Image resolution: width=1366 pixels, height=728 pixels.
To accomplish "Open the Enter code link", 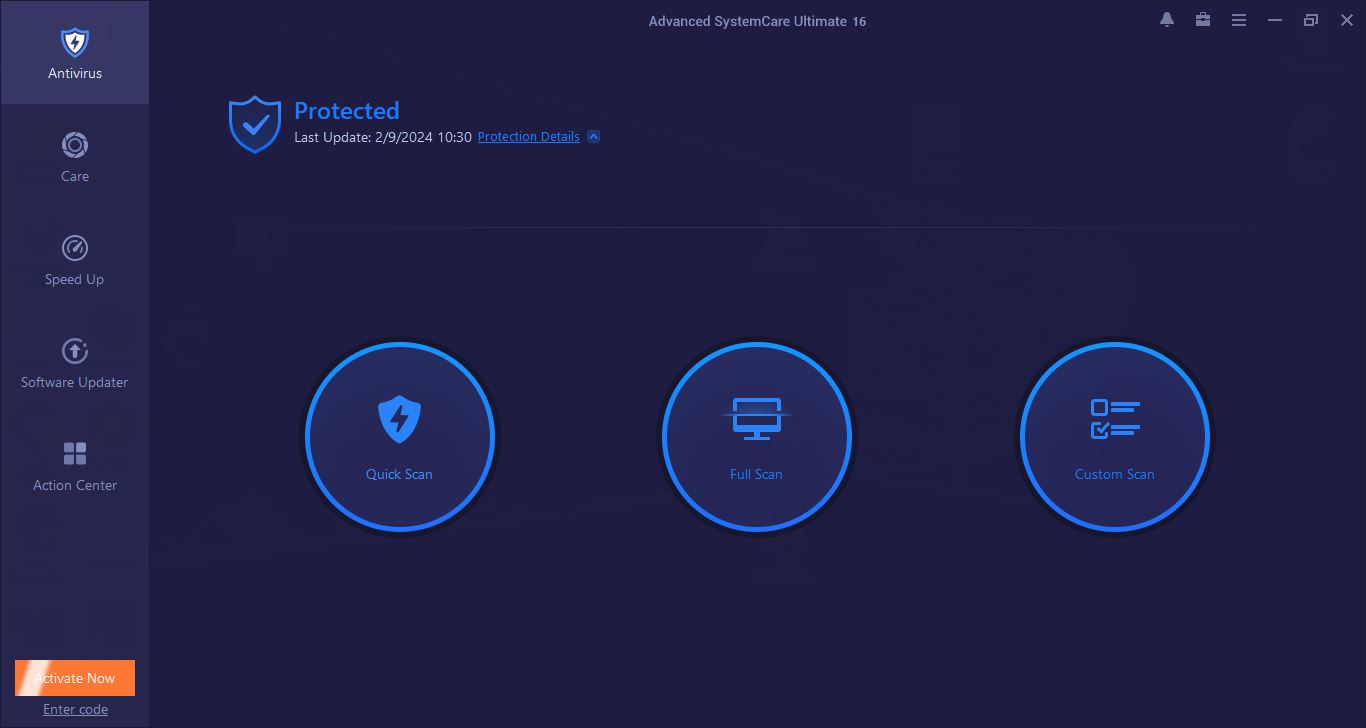I will click(75, 709).
